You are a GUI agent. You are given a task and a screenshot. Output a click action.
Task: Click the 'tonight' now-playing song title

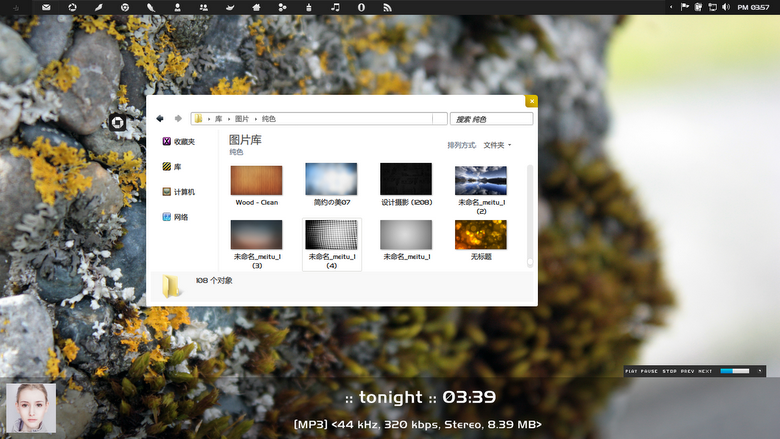click(390, 397)
